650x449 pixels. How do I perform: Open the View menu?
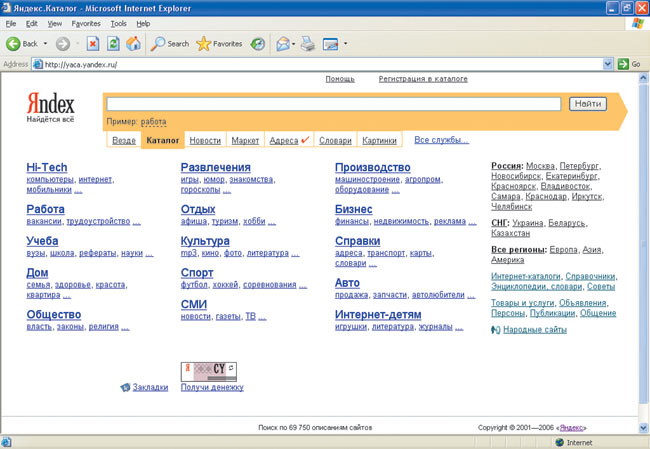pos(55,24)
